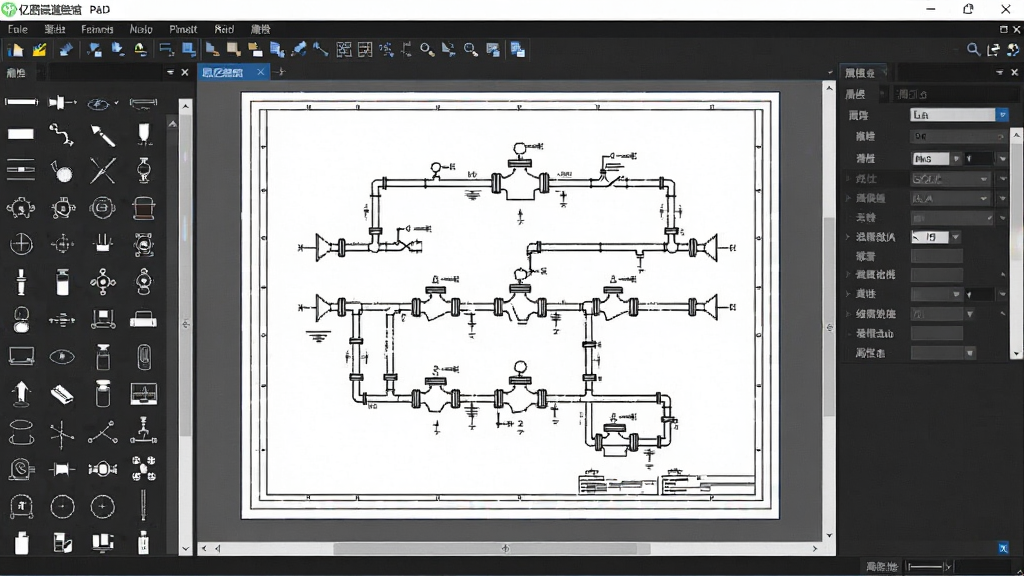Open the dropdown next to the 15 value
Screen dimensions: 1024x576
[955, 237]
